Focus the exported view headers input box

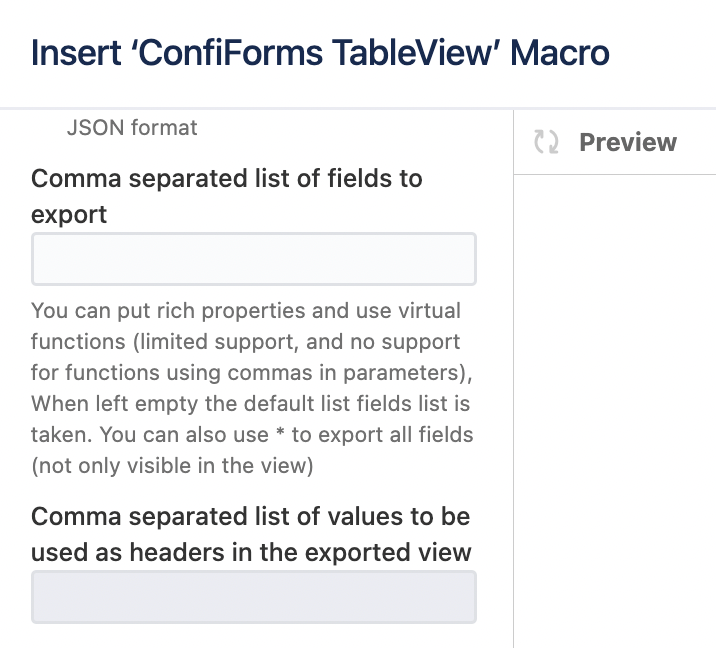tap(254, 597)
